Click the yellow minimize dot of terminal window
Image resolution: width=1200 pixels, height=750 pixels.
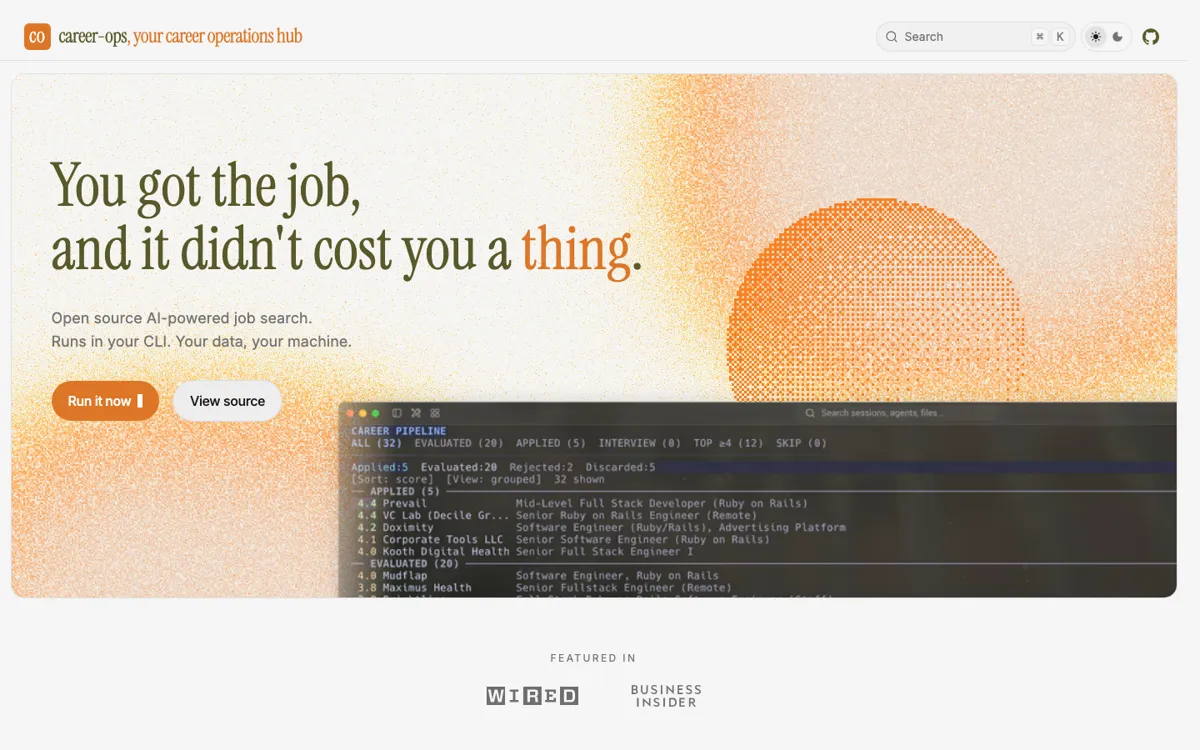[363, 413]
